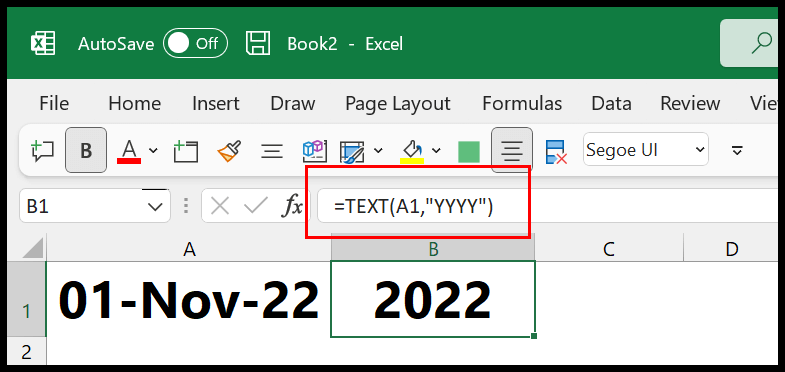Toggle center alignment button
The width and height of the screenshot is (785, 372).
tap(512, 150)
